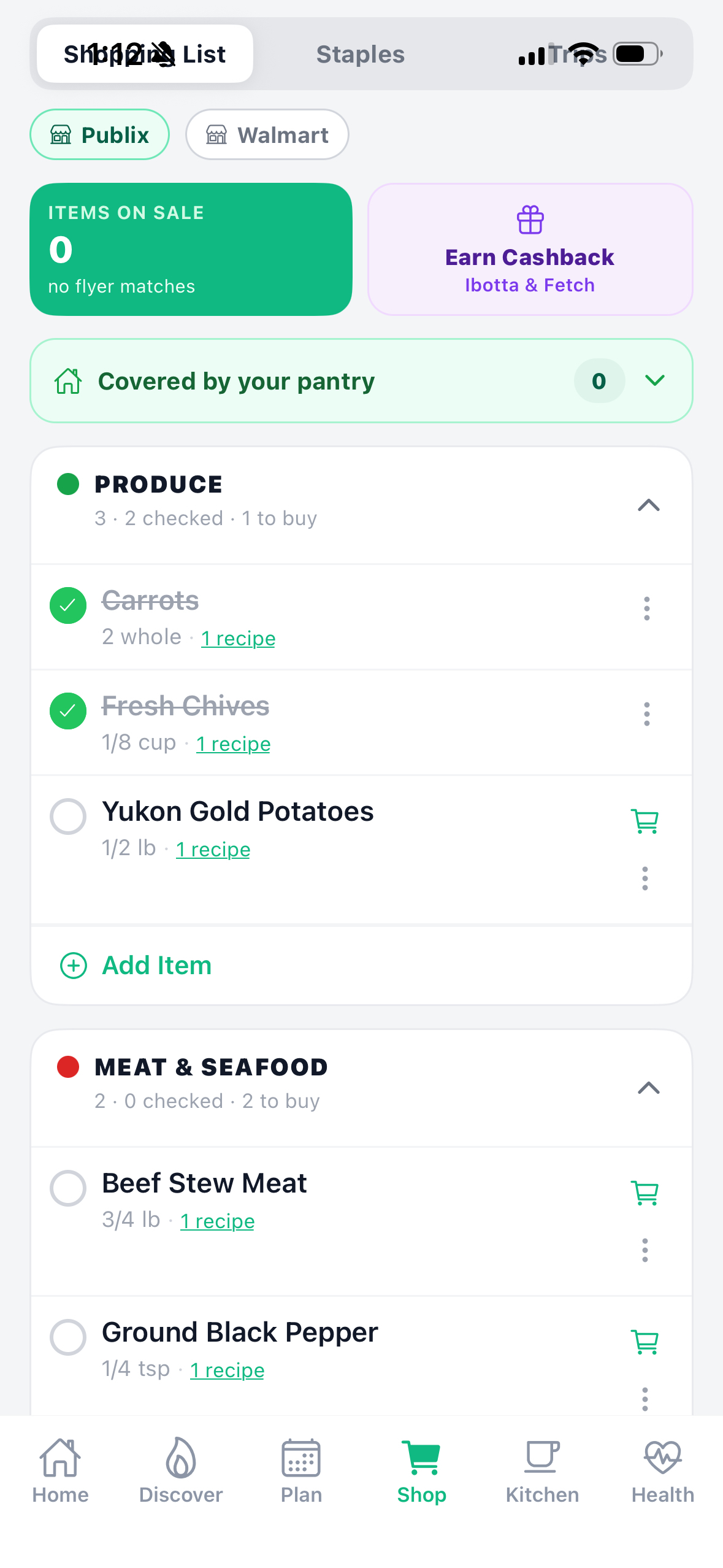Collapse the Meat & Seafood section
This screenshot has height=1568, width=723.
point(648,1088)
